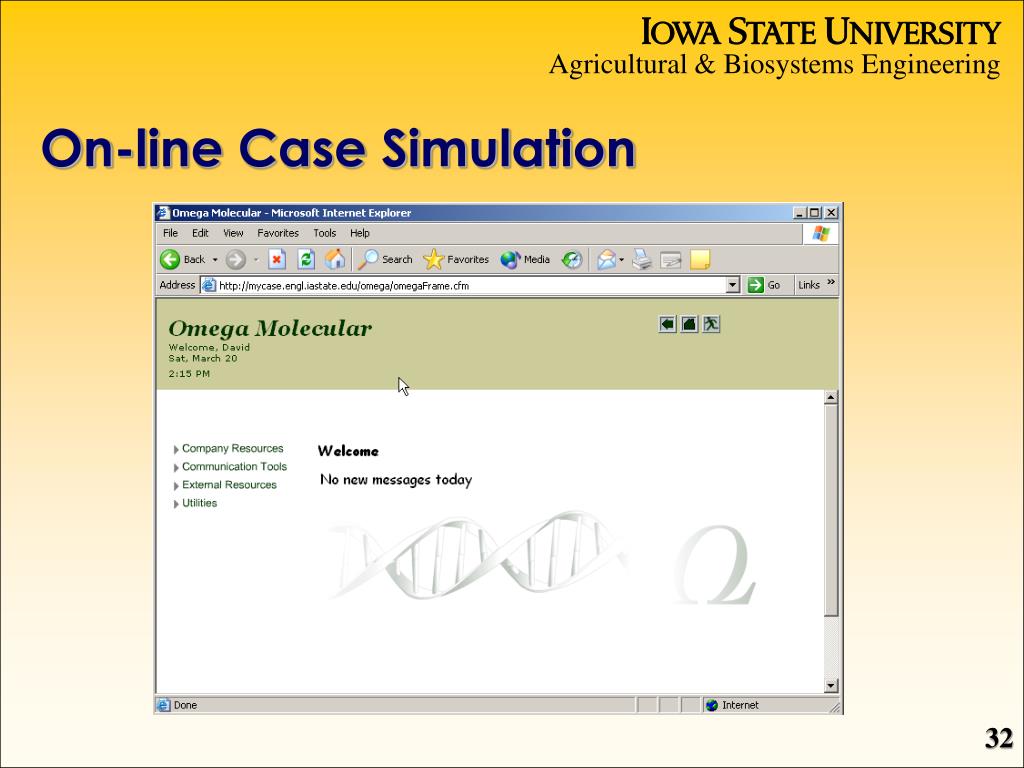Open the Favorites star icon
Image resolution: width=1024 pixels, height=768 pixels.
point(433,259)
